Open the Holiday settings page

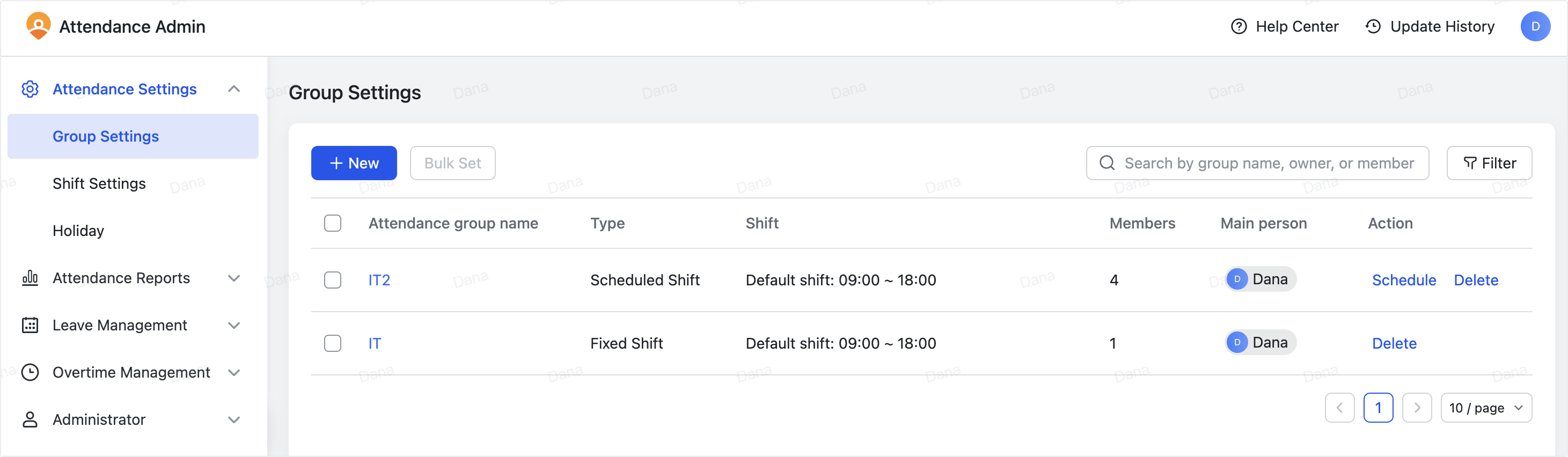pos(78,231)
